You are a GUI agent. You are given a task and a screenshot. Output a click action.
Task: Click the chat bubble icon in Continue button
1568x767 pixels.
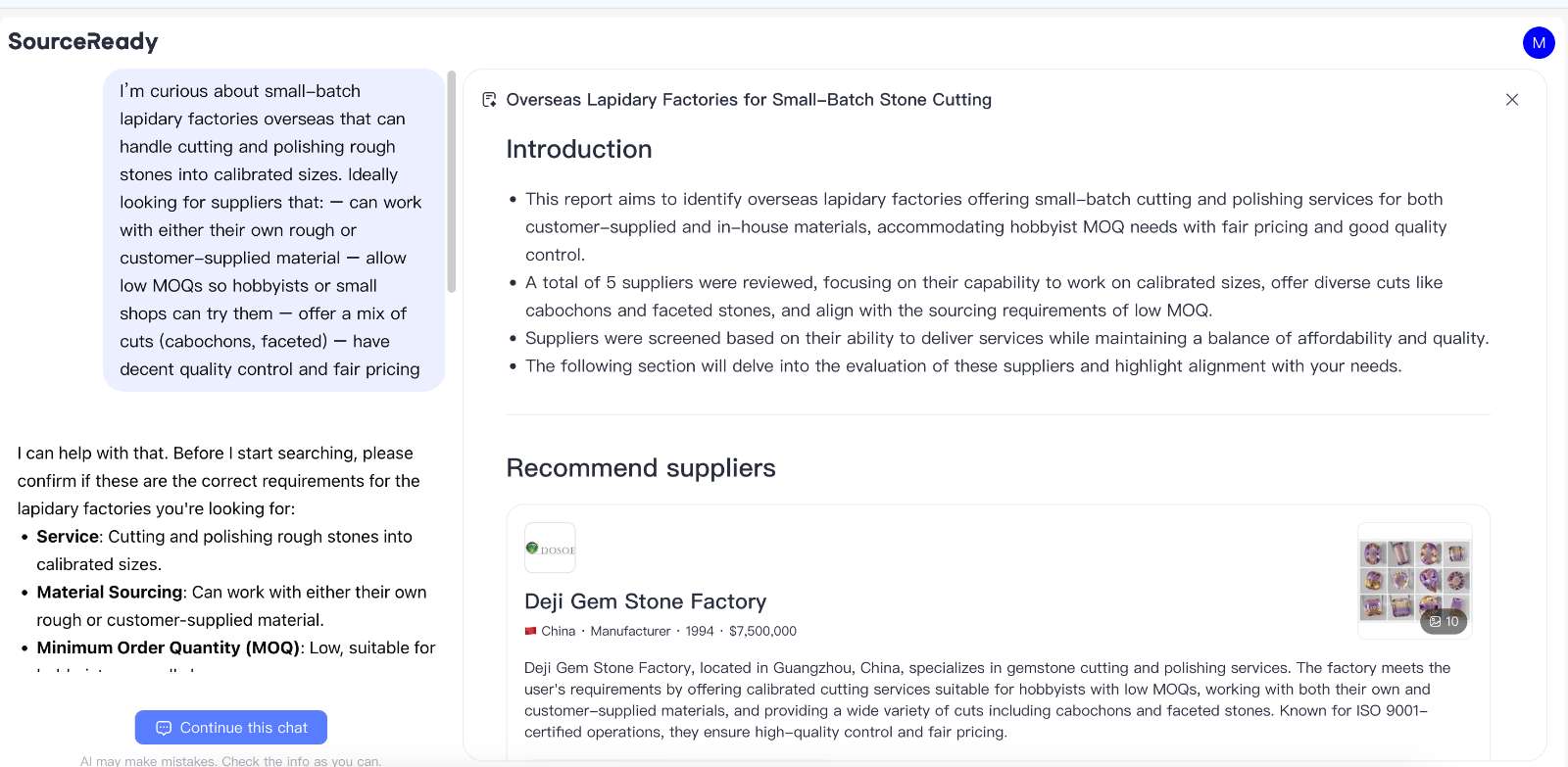point(164,728)
